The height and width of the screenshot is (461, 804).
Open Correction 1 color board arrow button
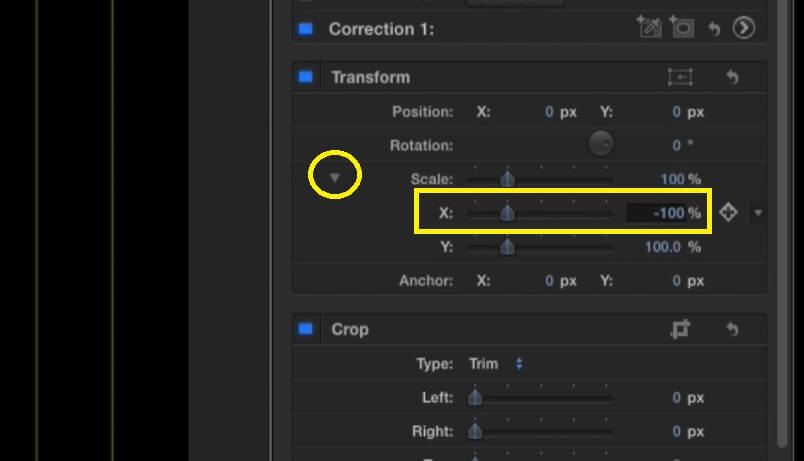click(743, 28)
